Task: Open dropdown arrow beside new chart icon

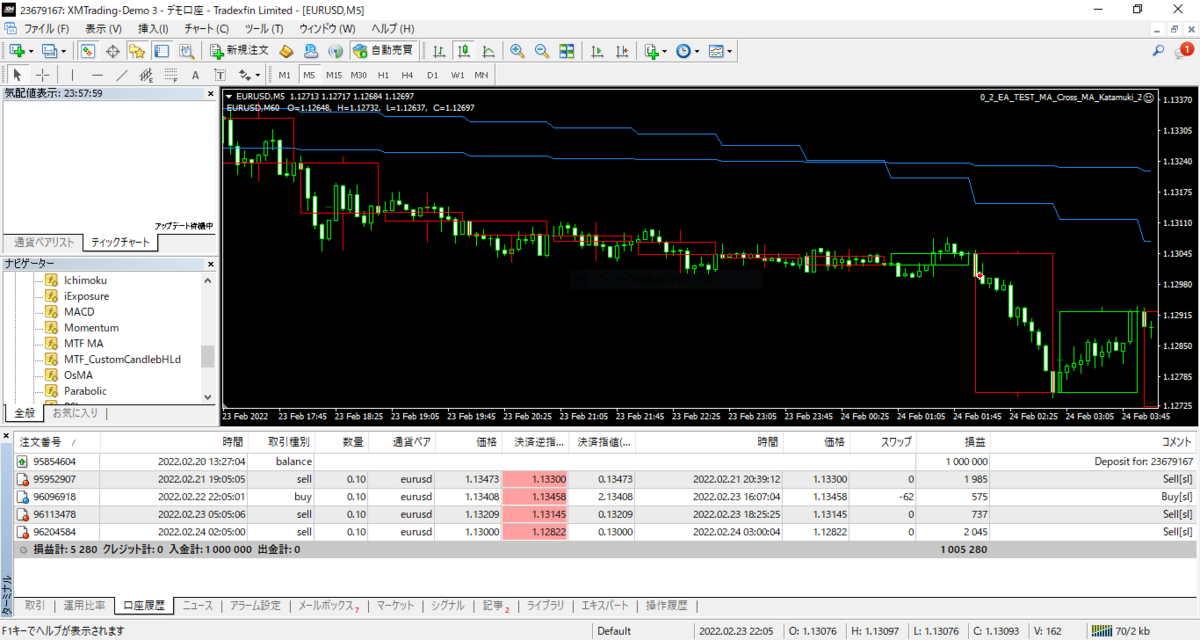Action: [x=31, y=50]
